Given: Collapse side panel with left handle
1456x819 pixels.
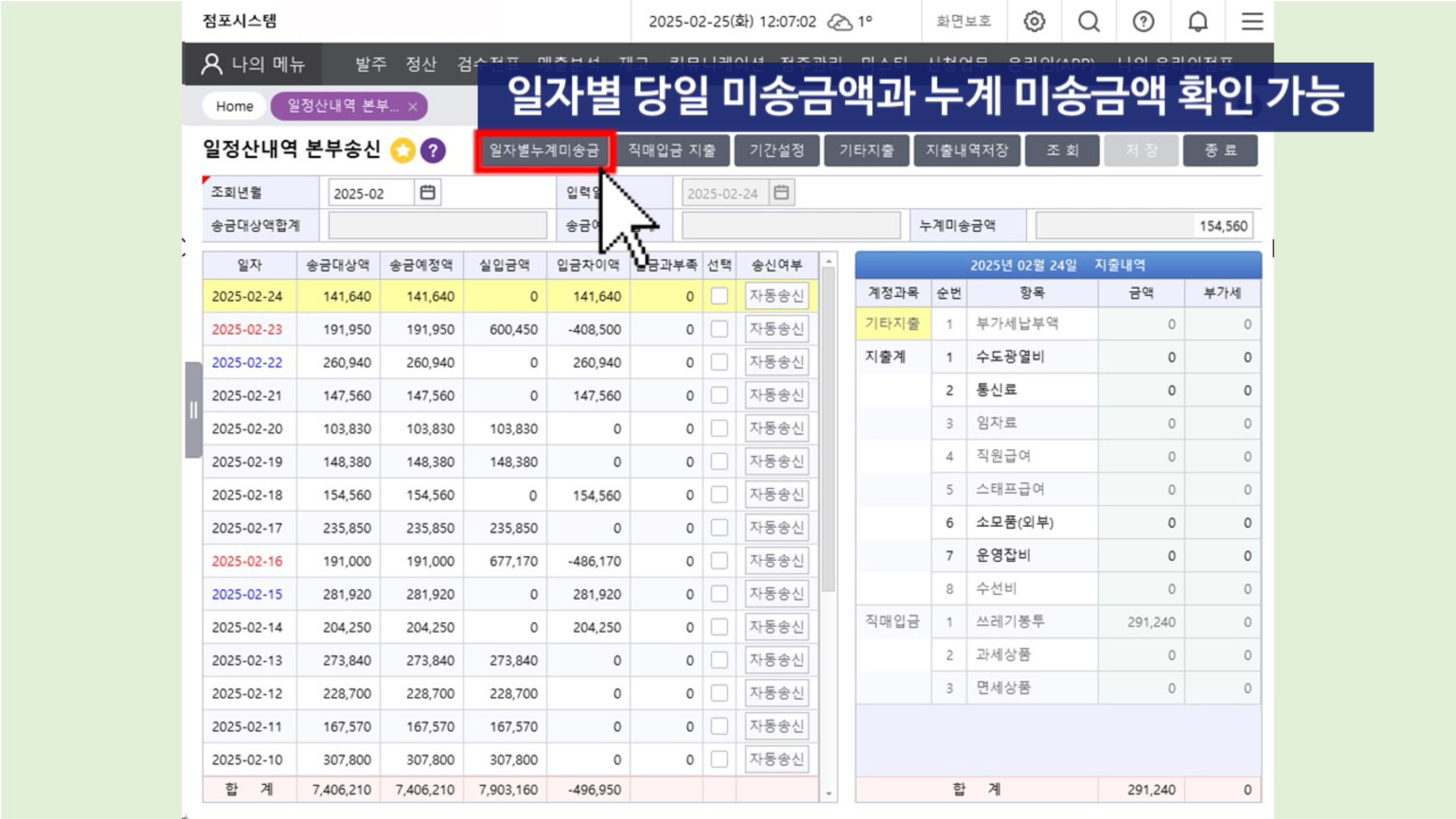Looking at the screenshot, I should pyautogui.click(x=193, y=410).
